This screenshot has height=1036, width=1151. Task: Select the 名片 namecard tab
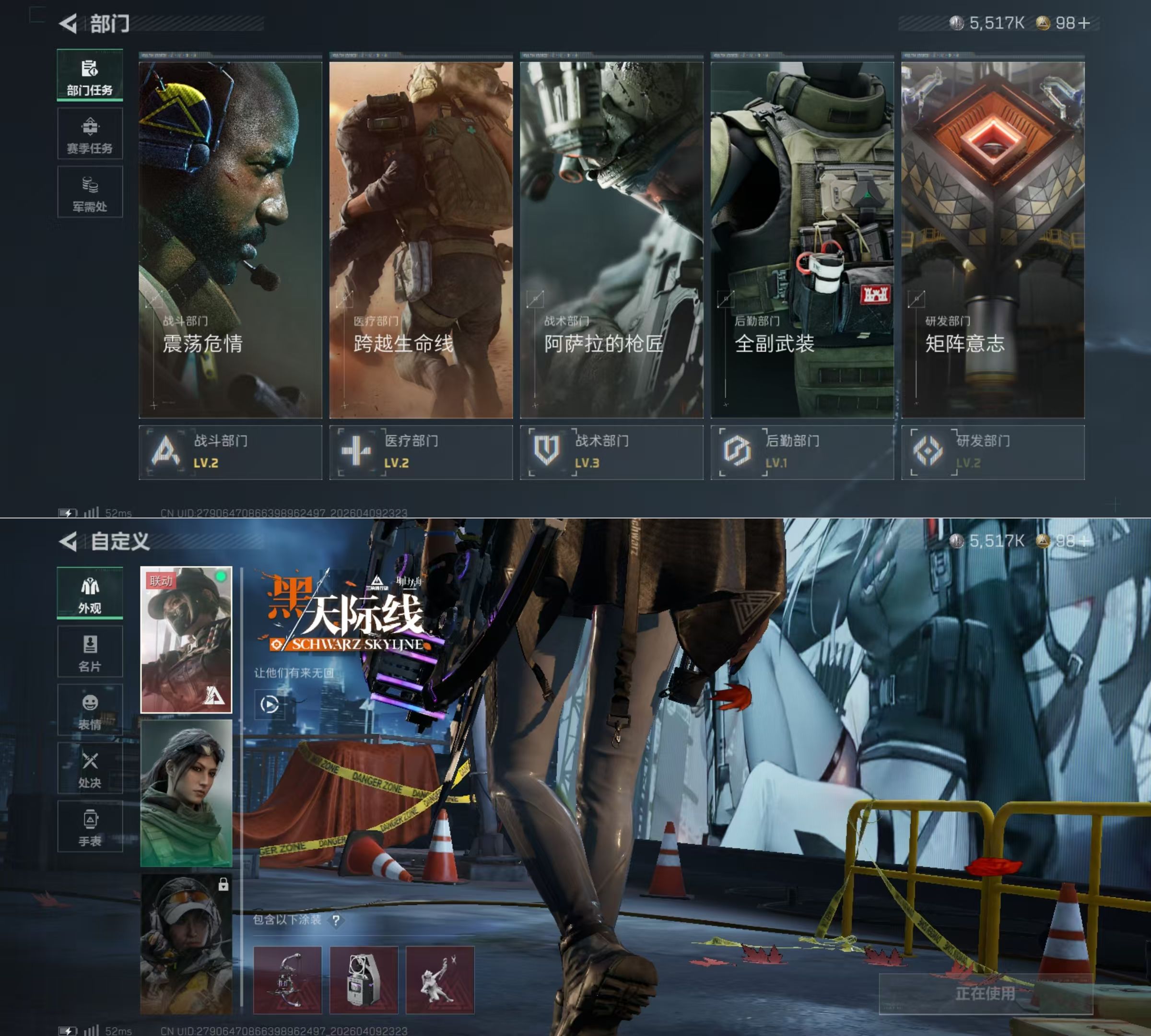pyautogui.click(x=90, y=652)
